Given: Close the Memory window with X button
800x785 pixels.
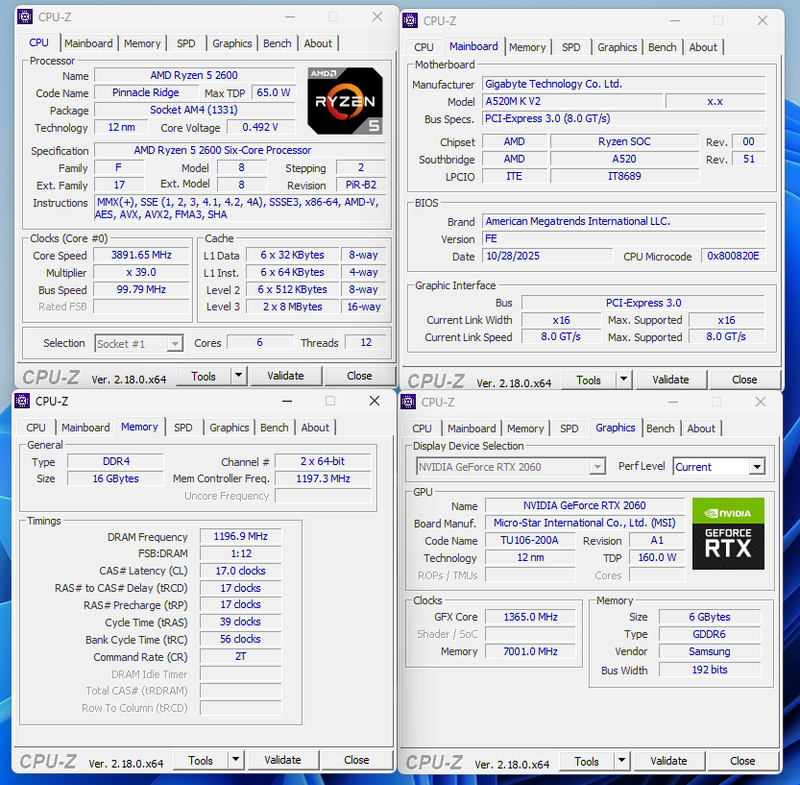Looking at the screenshot, I should (374, 401).
